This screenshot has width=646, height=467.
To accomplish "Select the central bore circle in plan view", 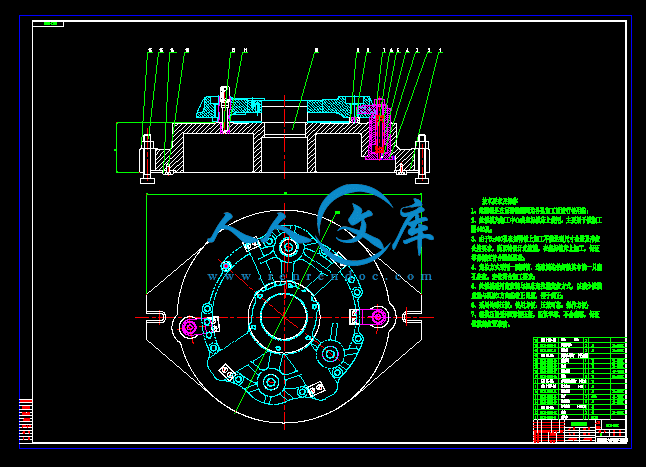I will [284, 316].
